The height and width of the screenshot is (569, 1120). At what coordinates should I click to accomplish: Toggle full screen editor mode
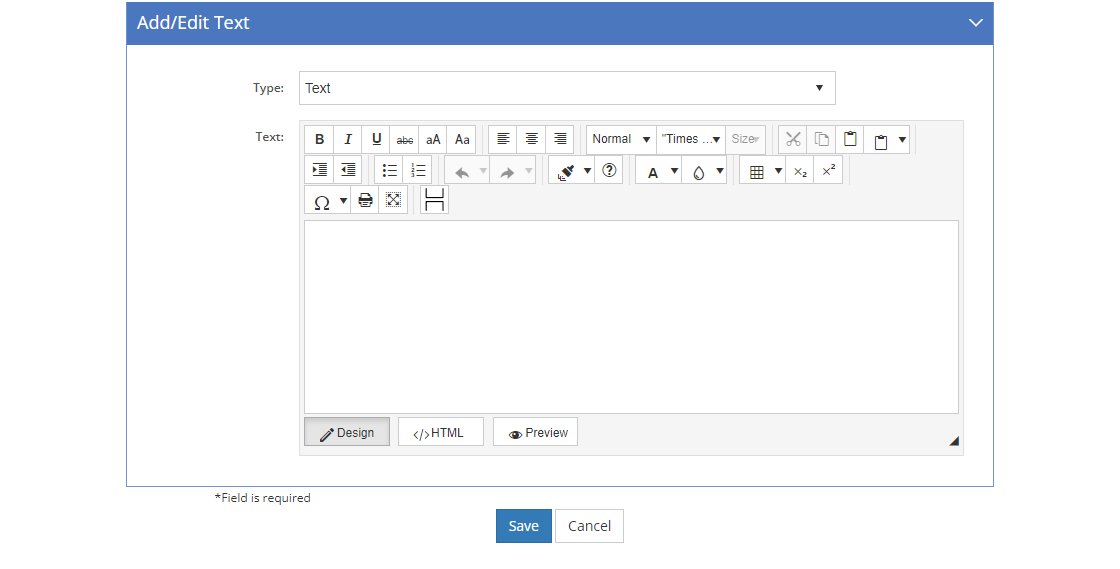pyautogui.click(x=394, y=201)
